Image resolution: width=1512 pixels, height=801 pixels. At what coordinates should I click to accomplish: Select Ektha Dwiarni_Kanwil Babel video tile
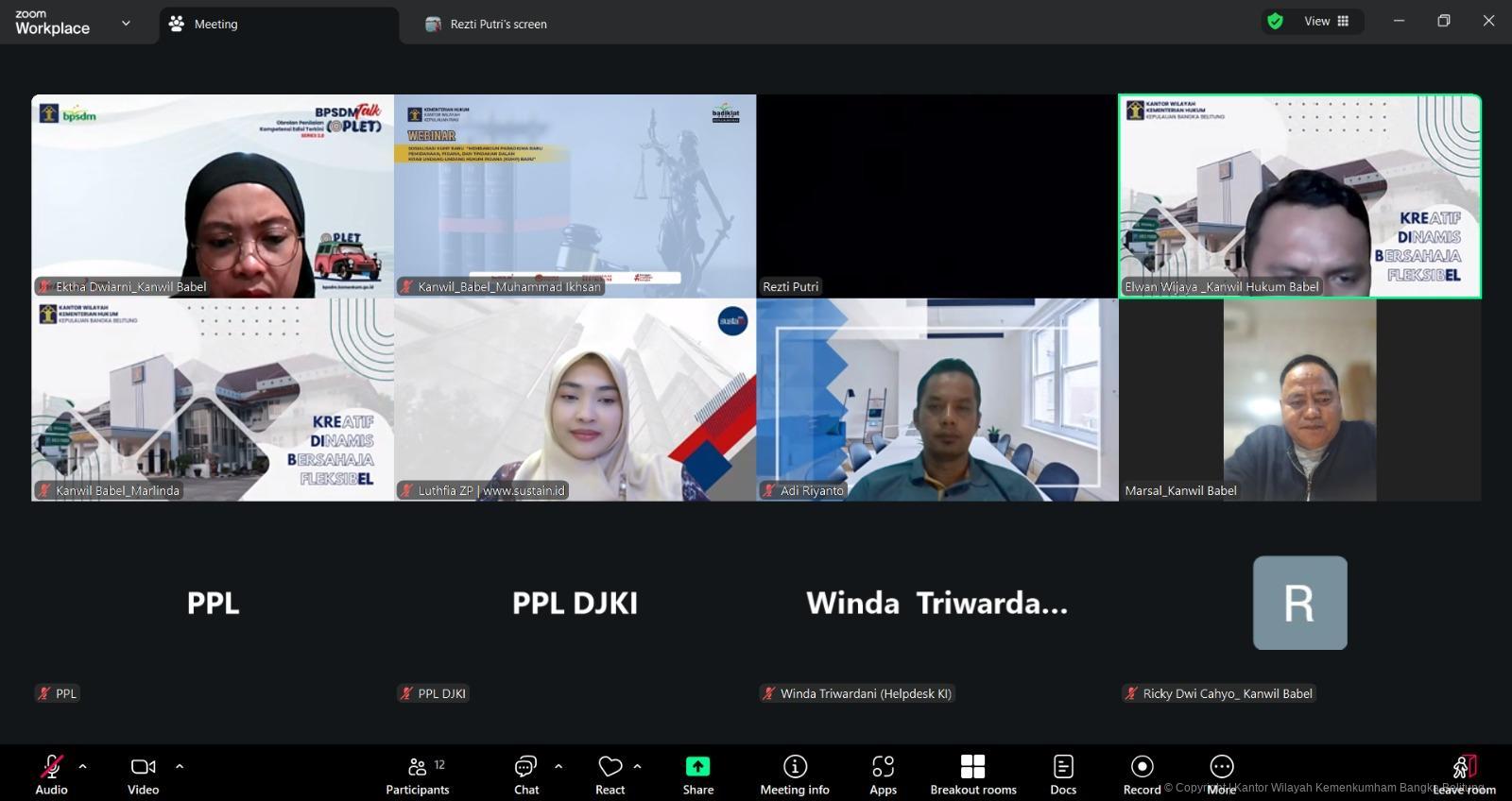213,196
